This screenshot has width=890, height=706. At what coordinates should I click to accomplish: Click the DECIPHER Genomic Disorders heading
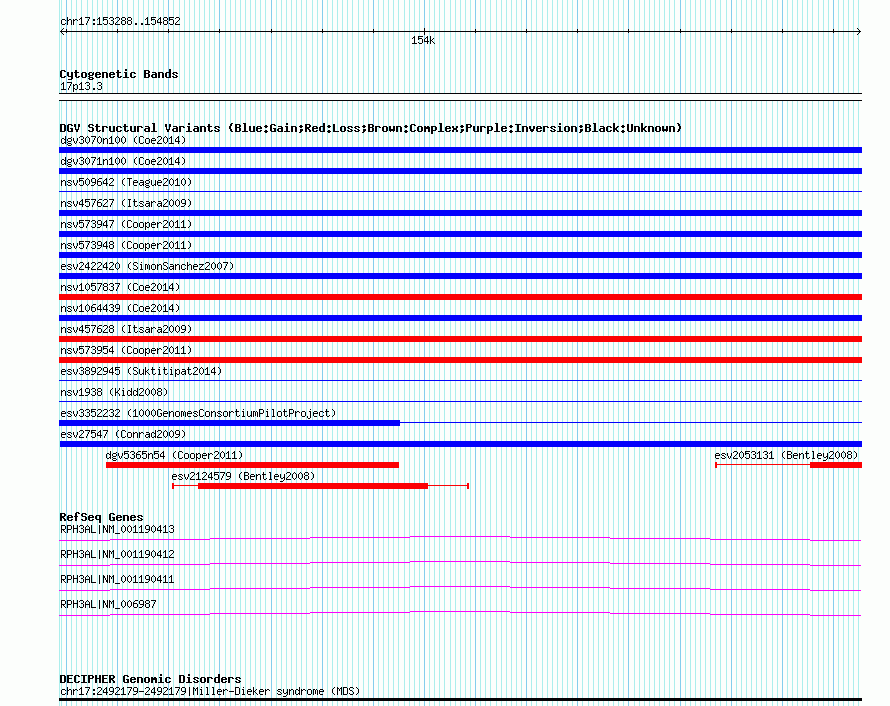click(x=150, y=679)
